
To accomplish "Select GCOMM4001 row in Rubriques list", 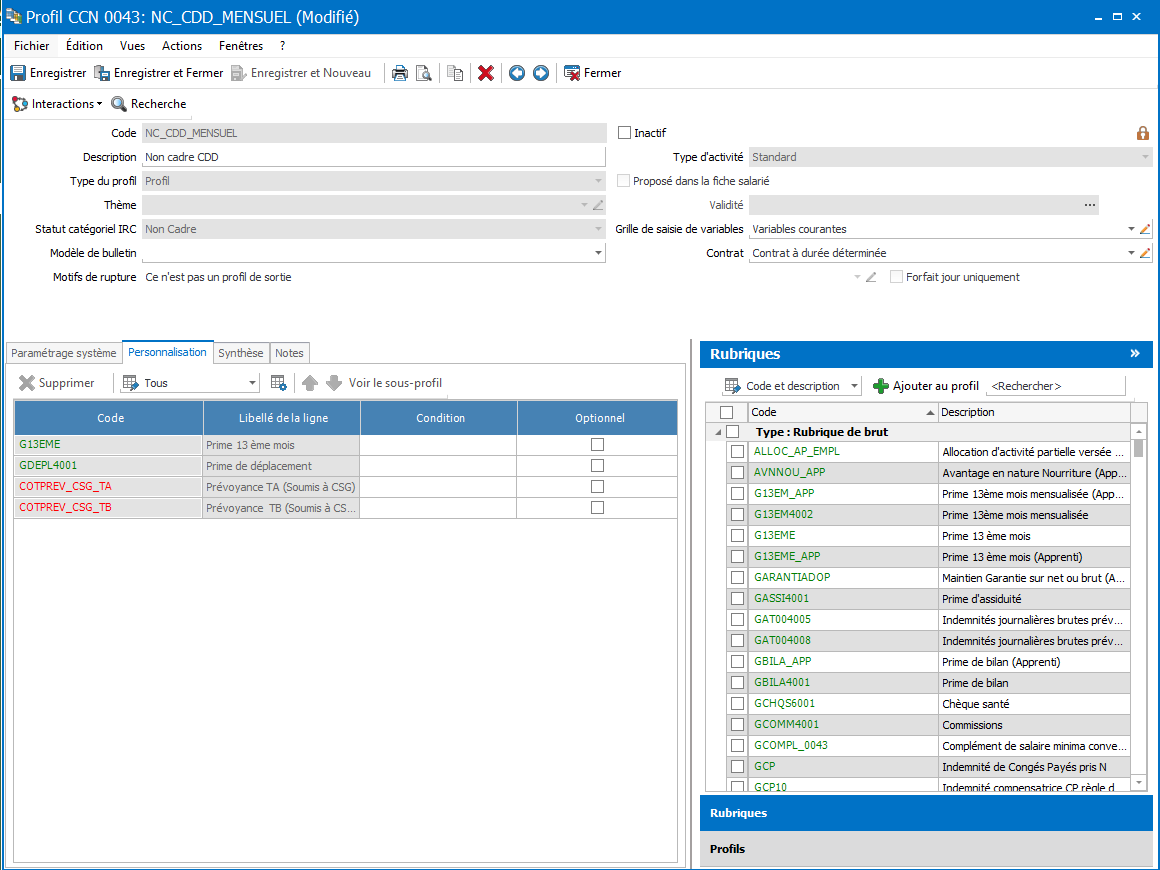I will click(x=930, y=725).
